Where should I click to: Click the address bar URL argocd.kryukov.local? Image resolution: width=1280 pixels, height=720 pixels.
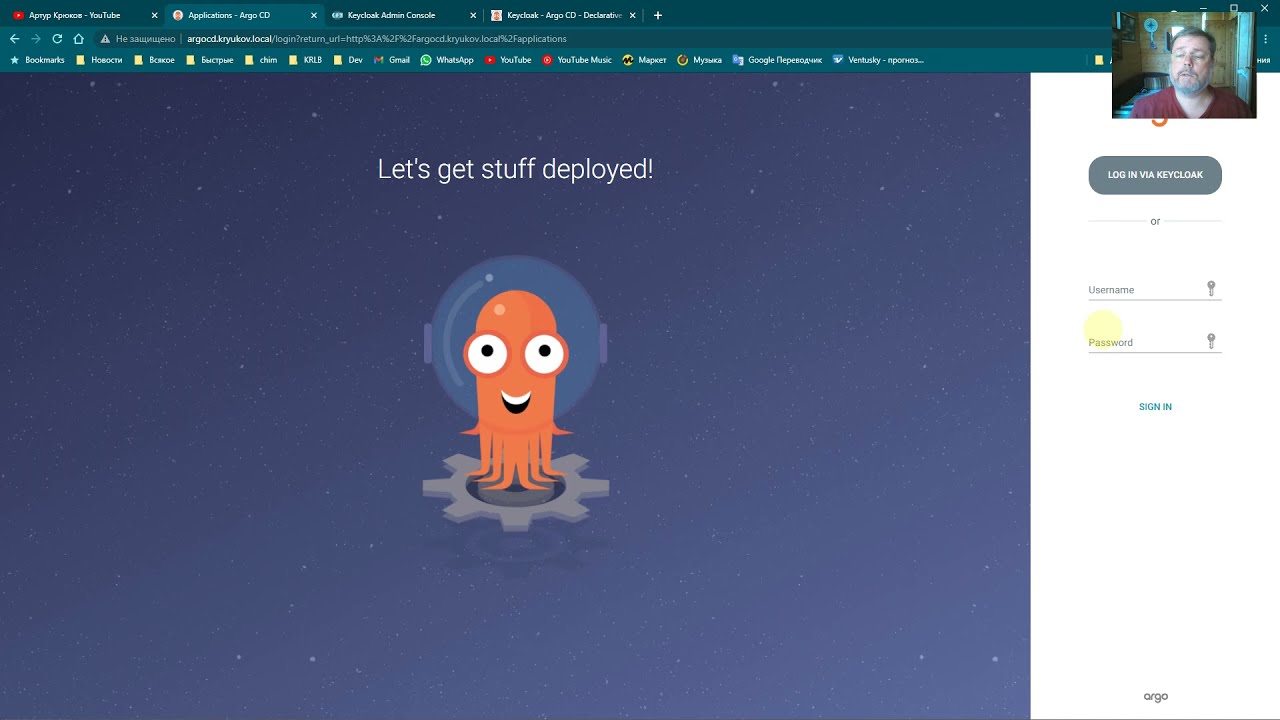pyautogui.click(x=376, y=39)
